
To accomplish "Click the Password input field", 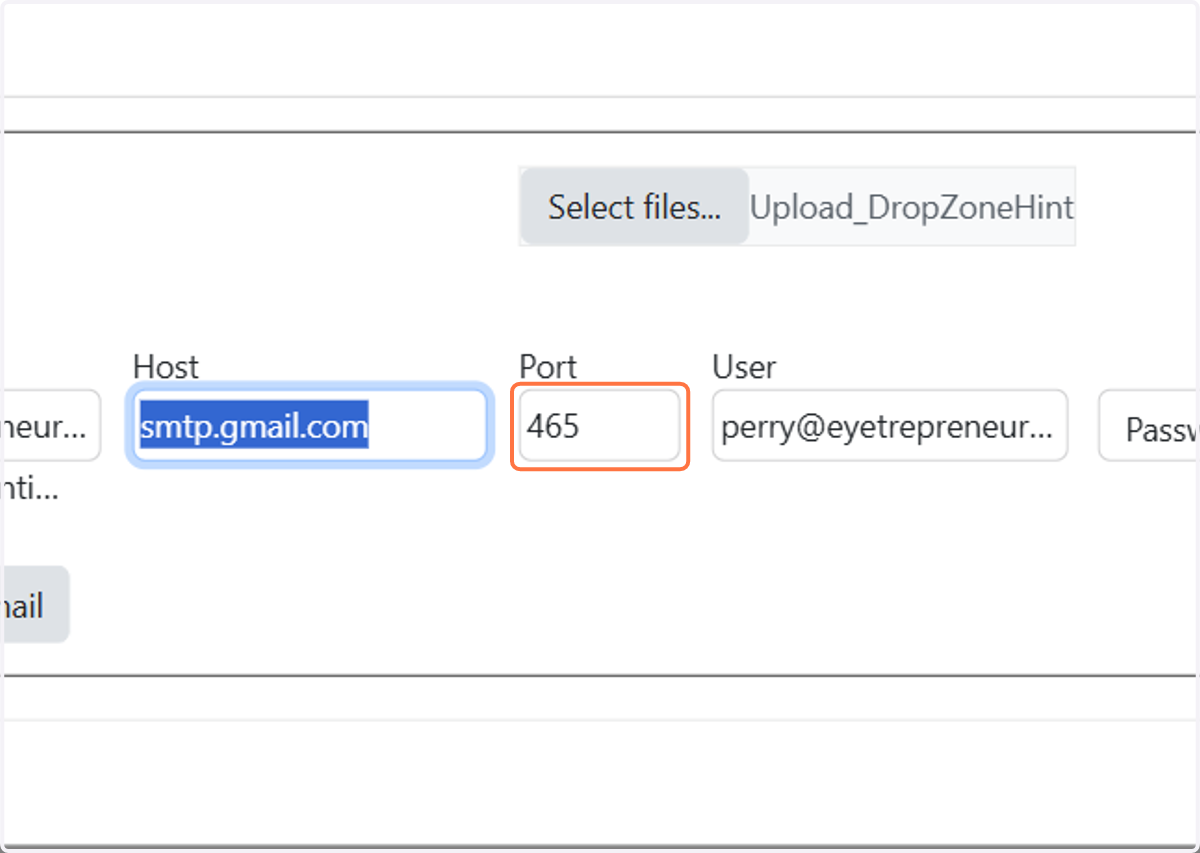I will (x=1150, y=426).
